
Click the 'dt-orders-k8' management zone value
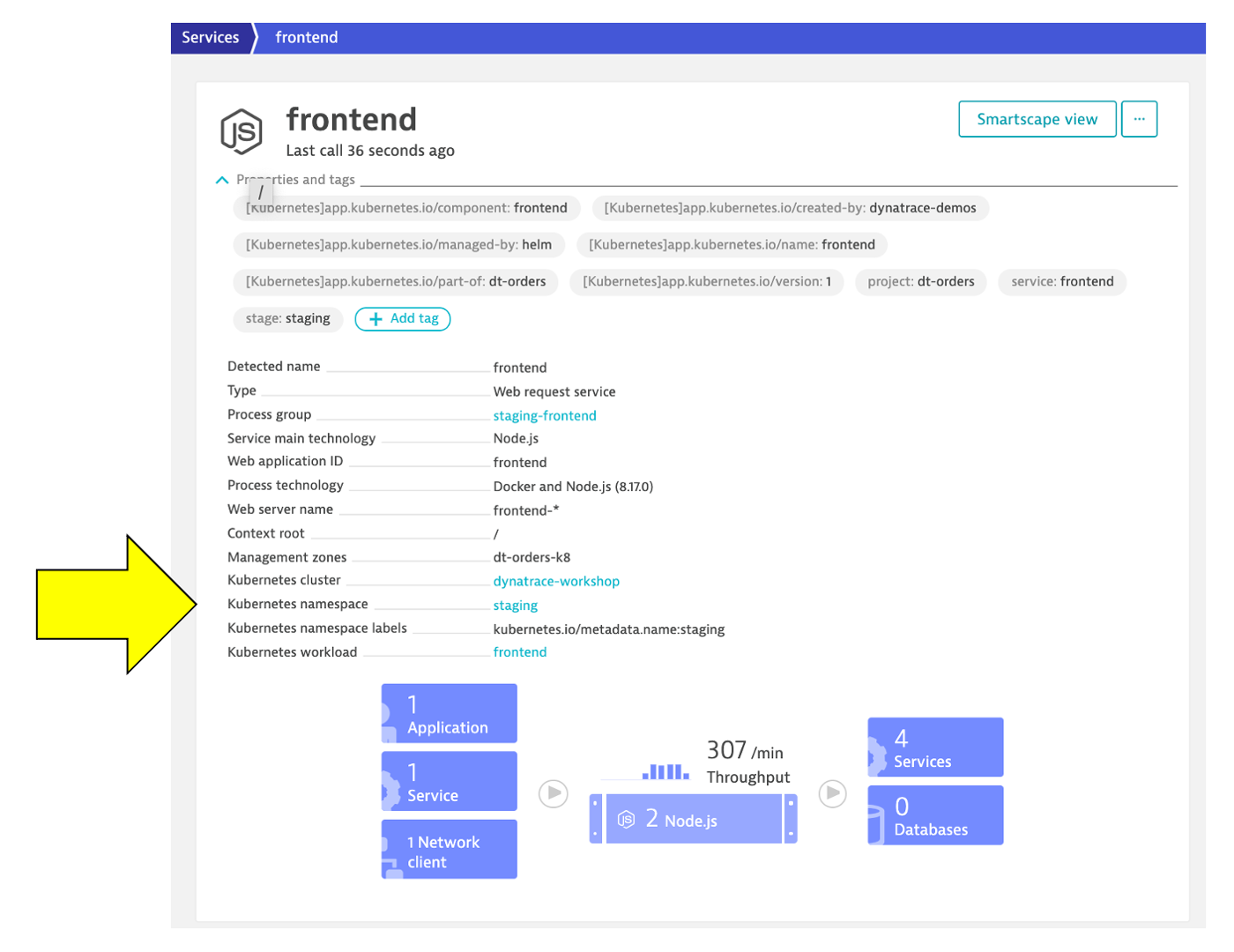tap(532, 558)
